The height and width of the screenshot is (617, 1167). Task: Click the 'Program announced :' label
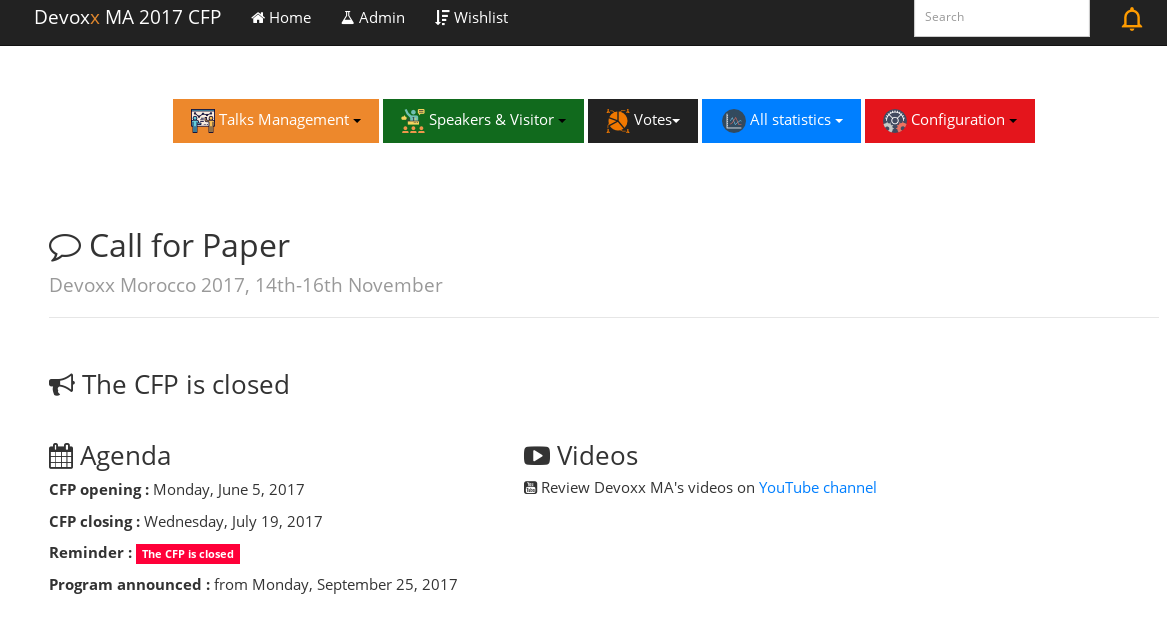coord(130,585)
